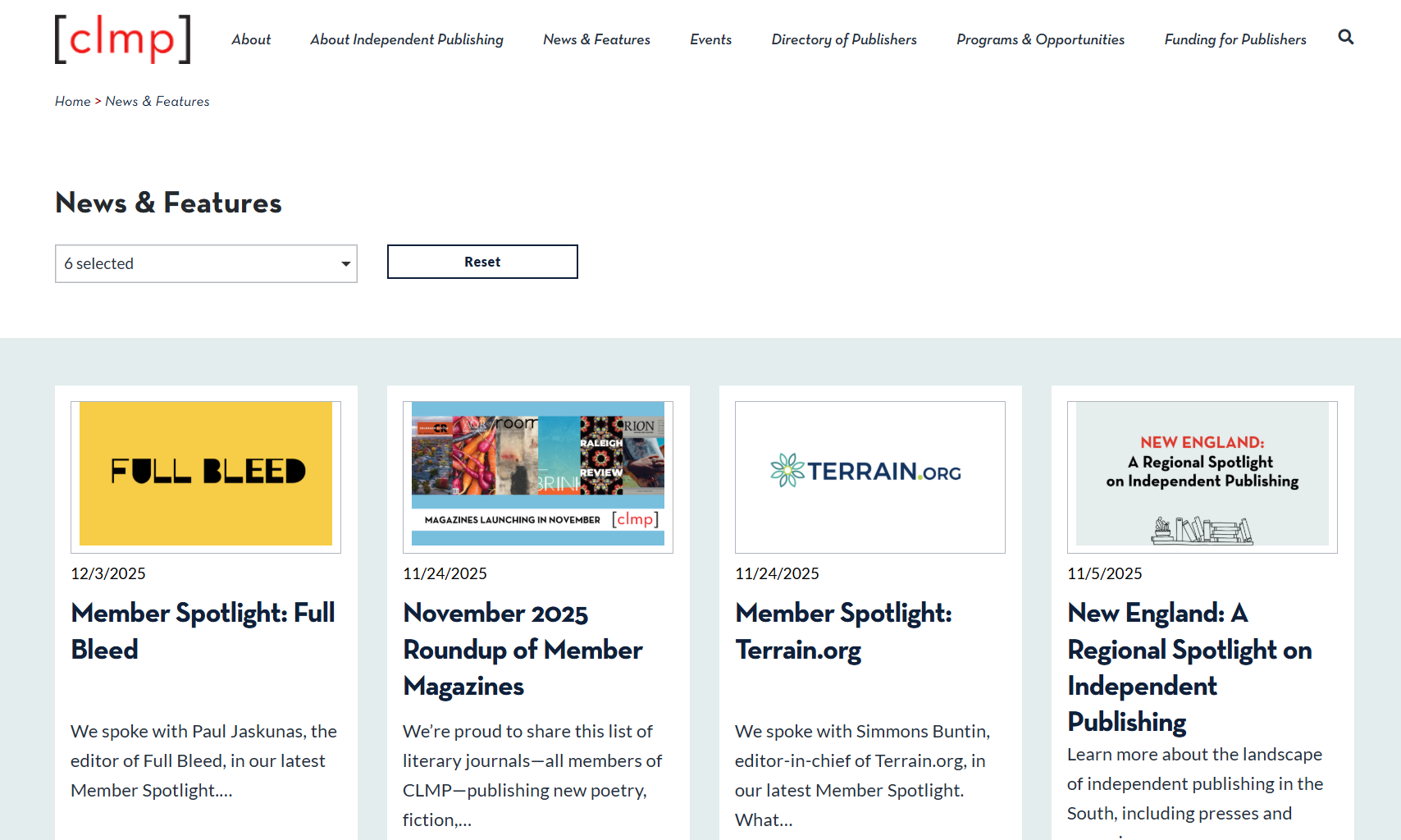Open the search magnifier icon
This screenshot has height=840, width=1401.
(x=1345, y=38)
